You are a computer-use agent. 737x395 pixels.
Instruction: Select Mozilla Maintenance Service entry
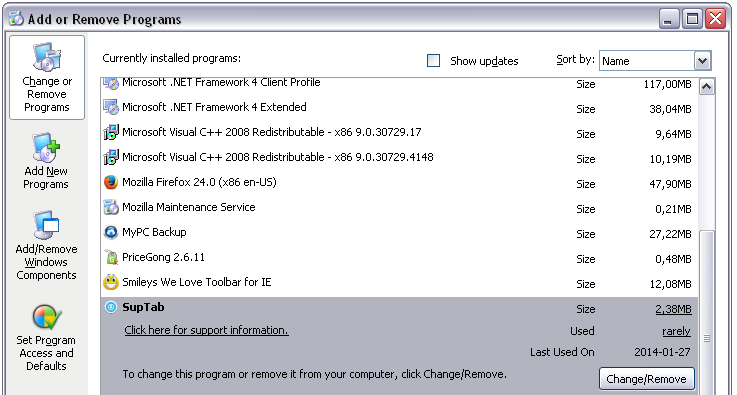coord(400,207)
